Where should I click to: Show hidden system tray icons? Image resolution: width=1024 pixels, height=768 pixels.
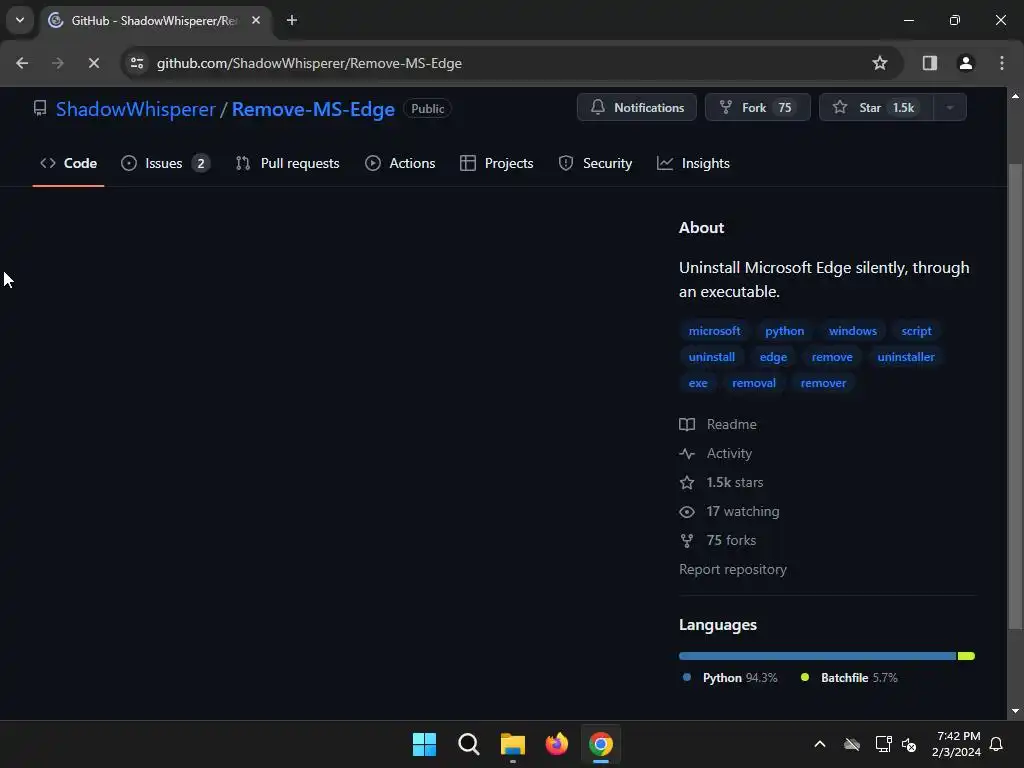820,744
